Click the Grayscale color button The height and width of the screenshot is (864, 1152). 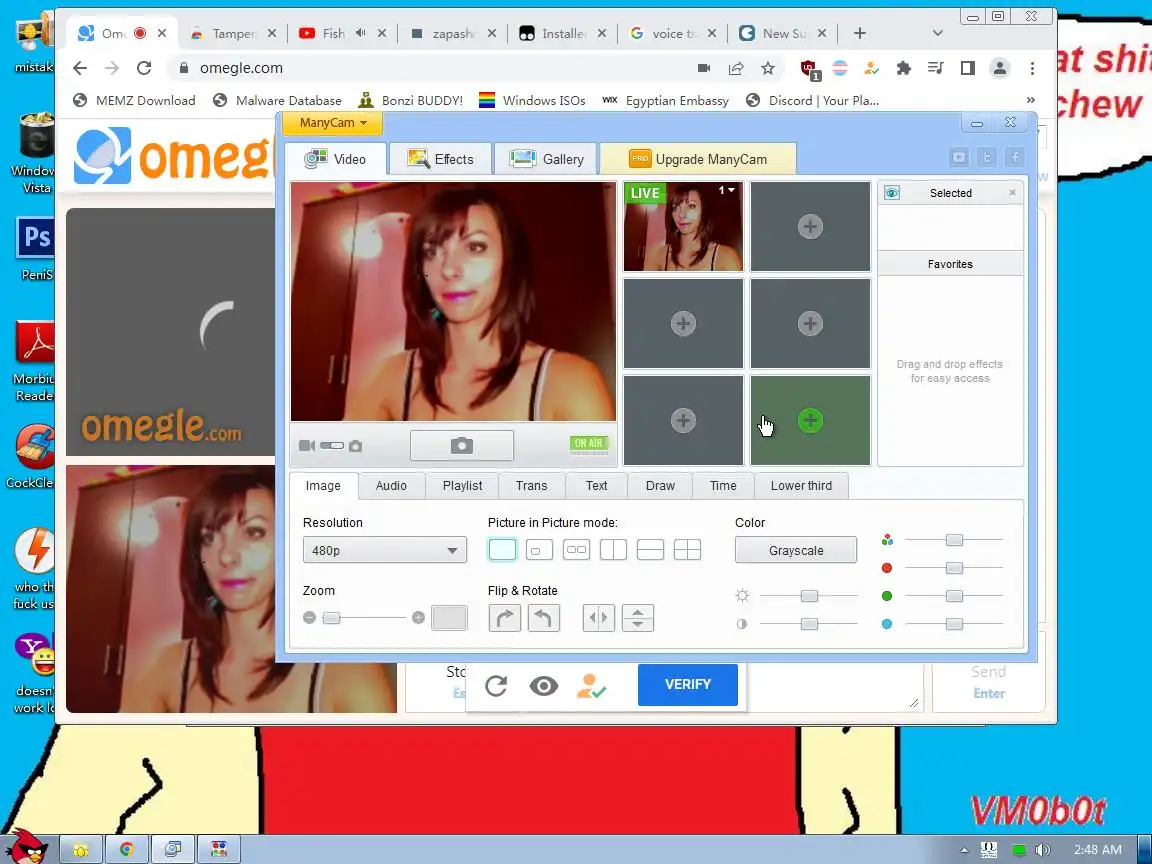[796, 550]
